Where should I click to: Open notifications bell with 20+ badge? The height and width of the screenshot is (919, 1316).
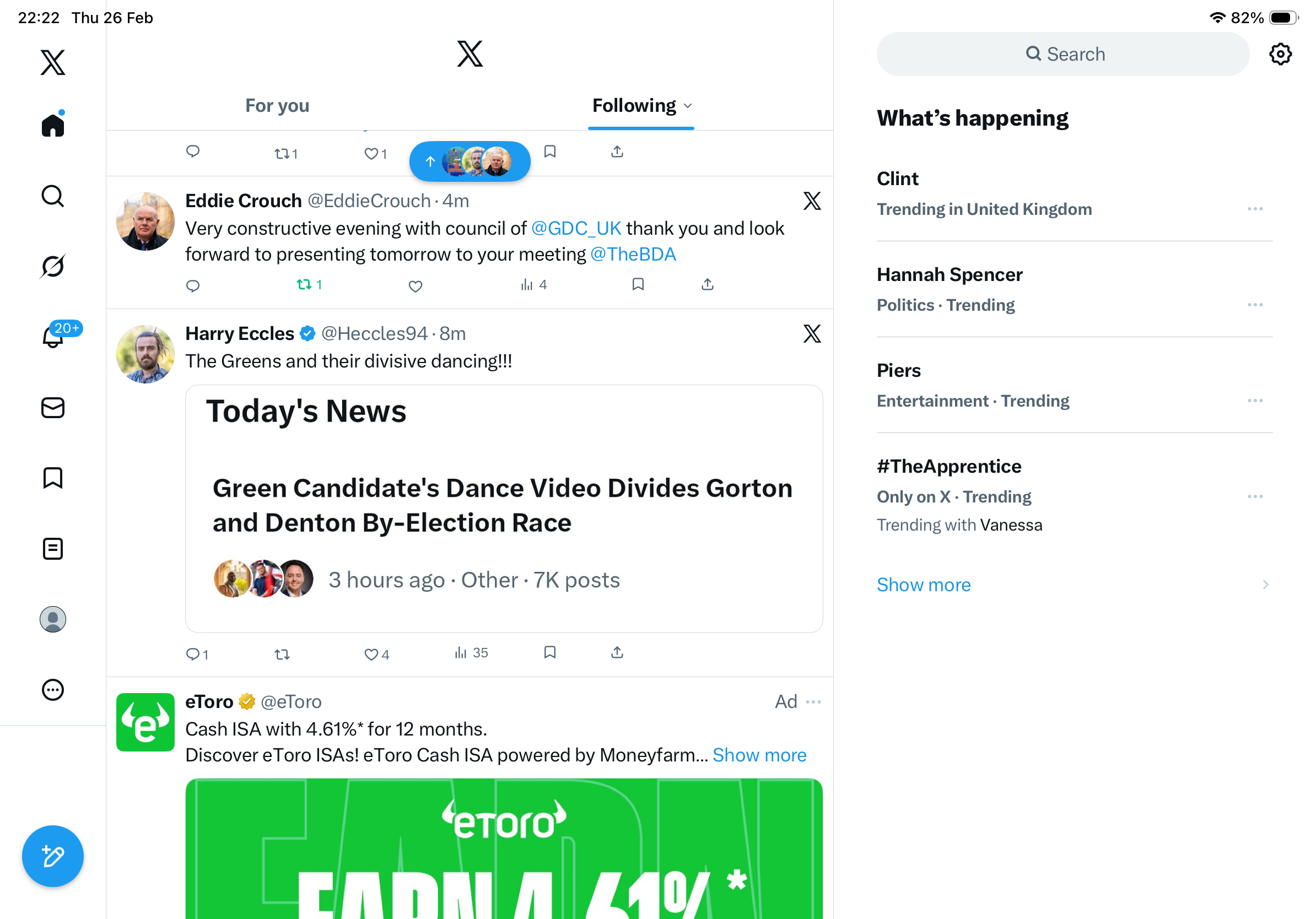tap(53, 337)
